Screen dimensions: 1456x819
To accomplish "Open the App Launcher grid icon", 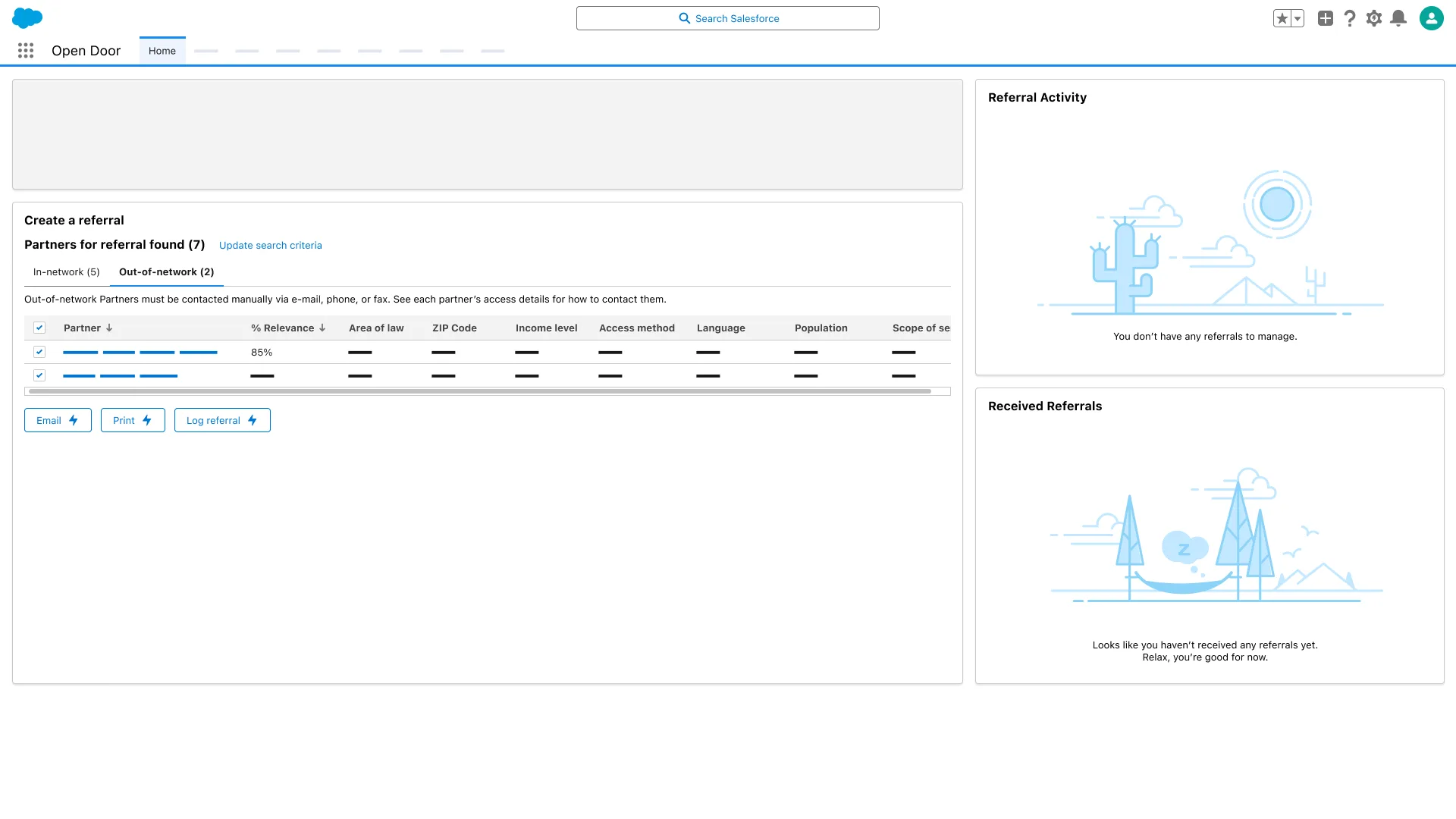I will [x=26, y=51].
